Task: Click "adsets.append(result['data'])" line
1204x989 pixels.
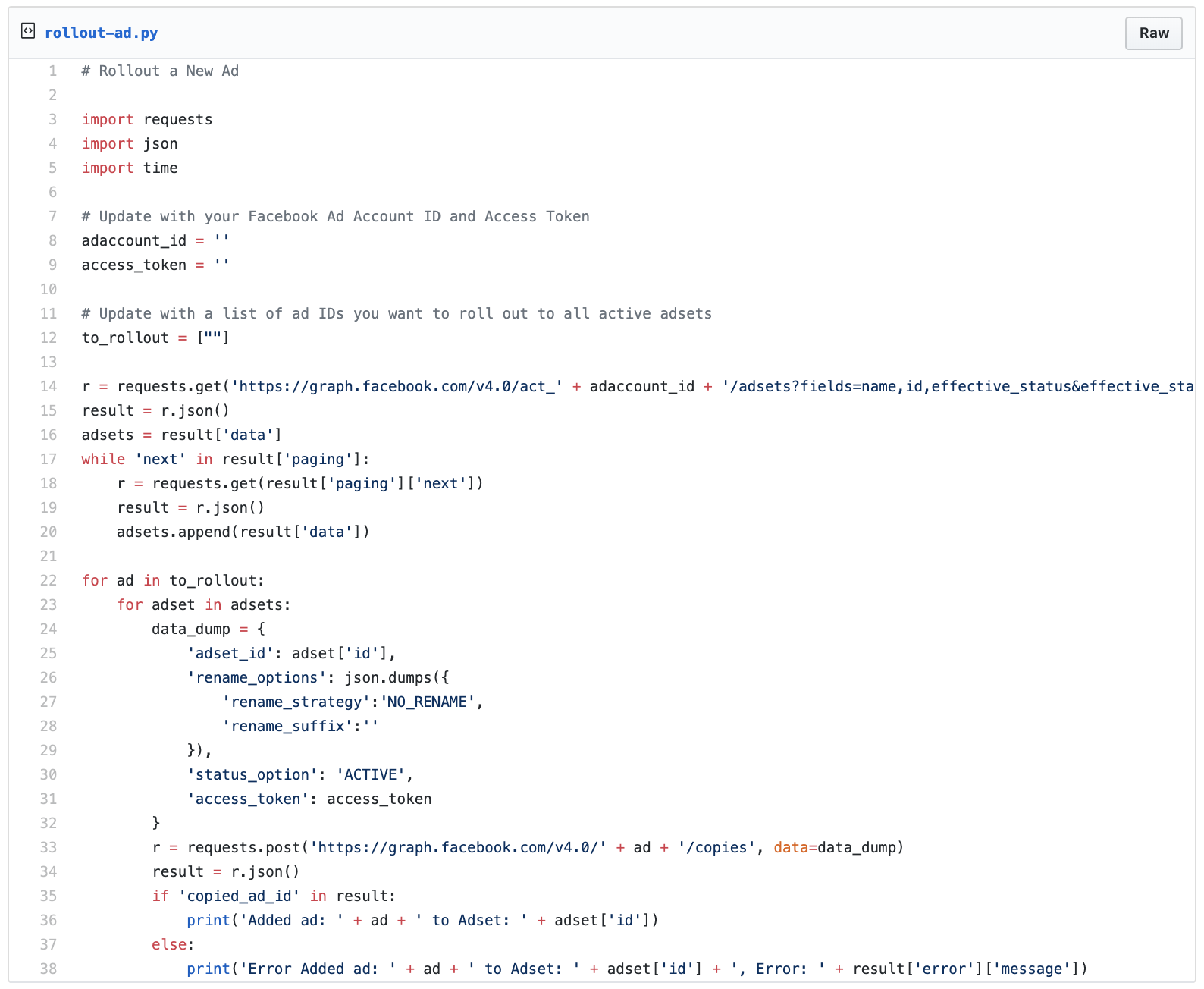Action: 243,532
